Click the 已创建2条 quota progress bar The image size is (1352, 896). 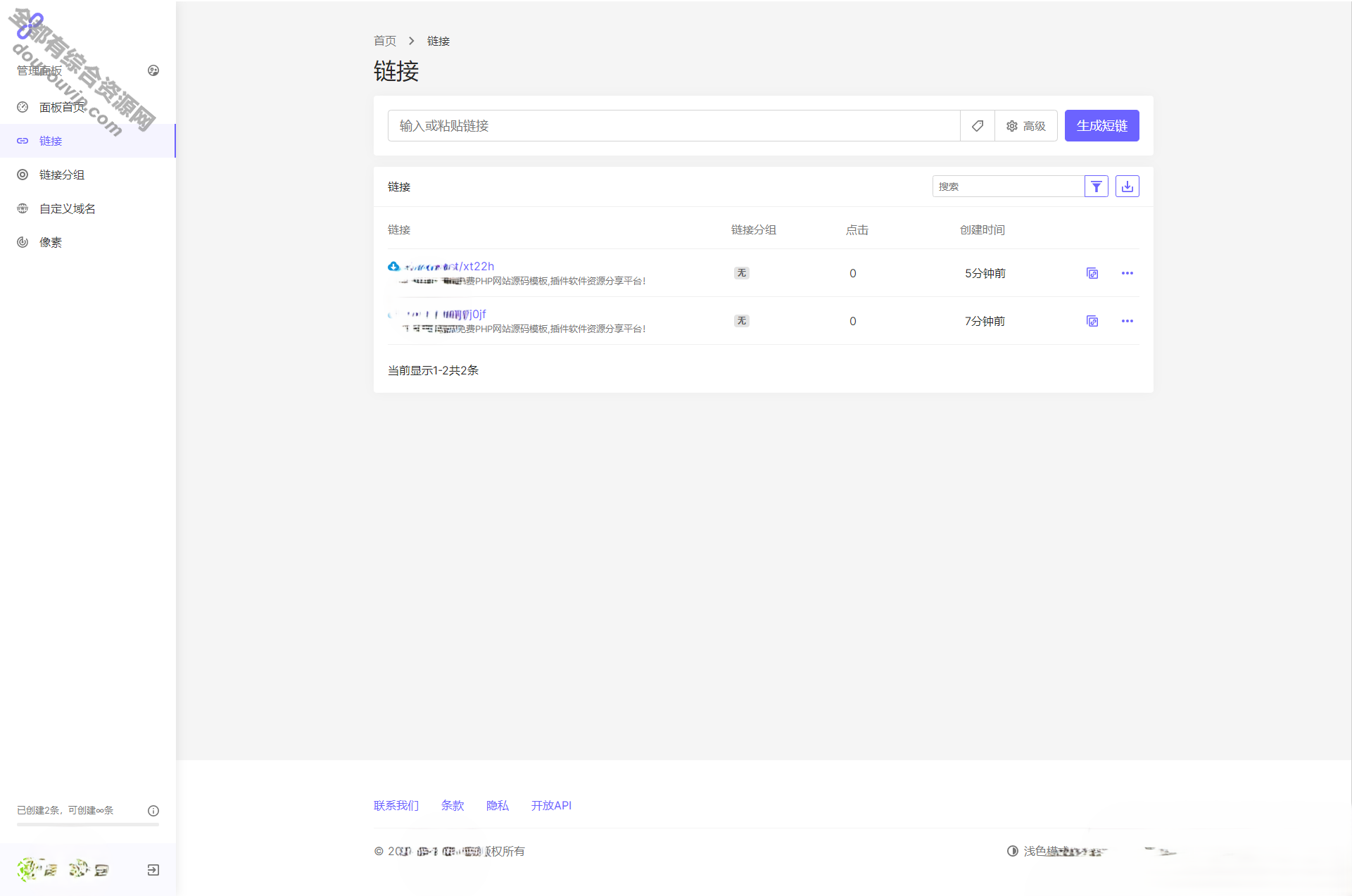tap(88, 824)
